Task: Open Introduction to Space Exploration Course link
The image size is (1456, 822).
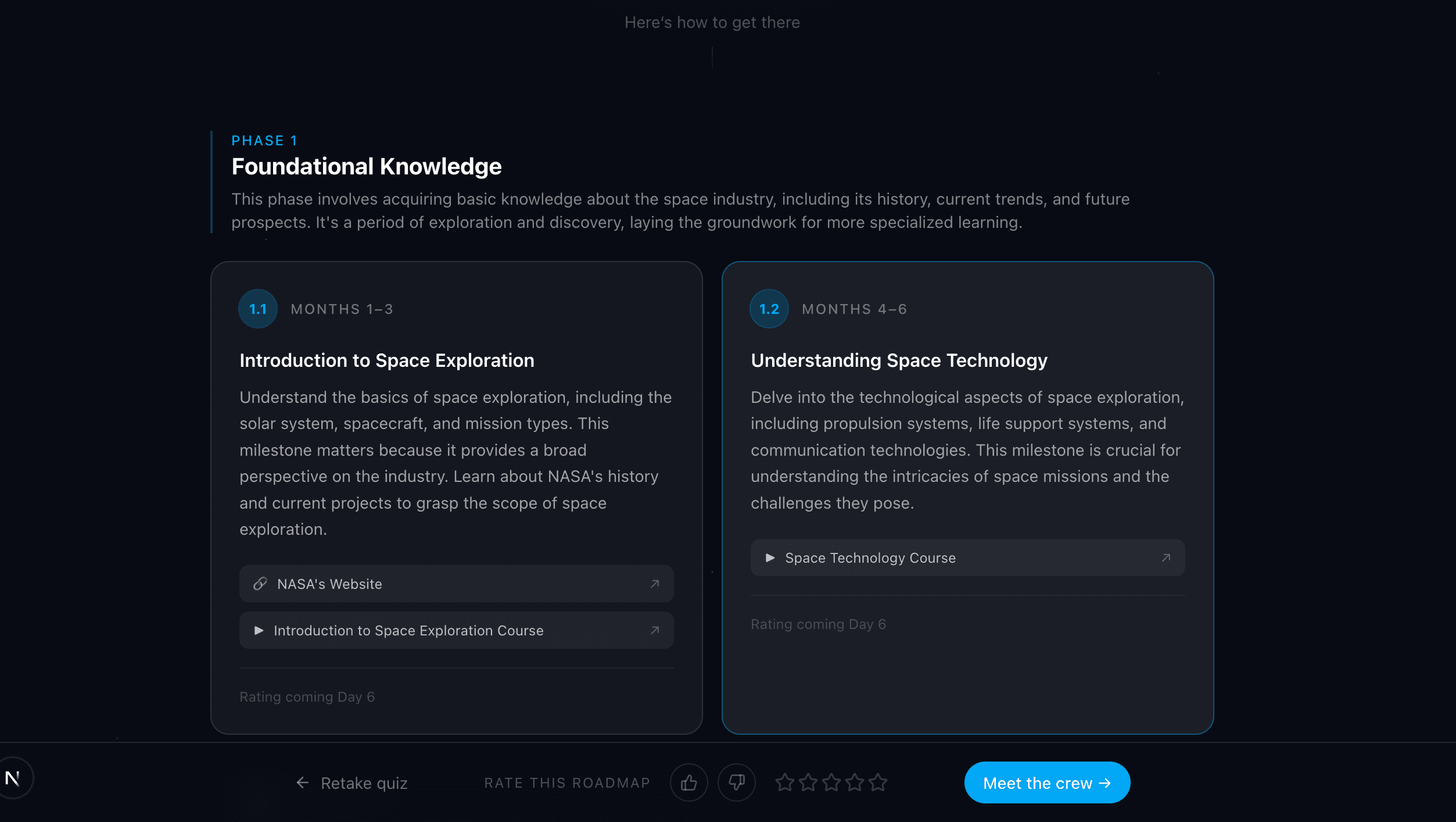Action: (457, 630)
